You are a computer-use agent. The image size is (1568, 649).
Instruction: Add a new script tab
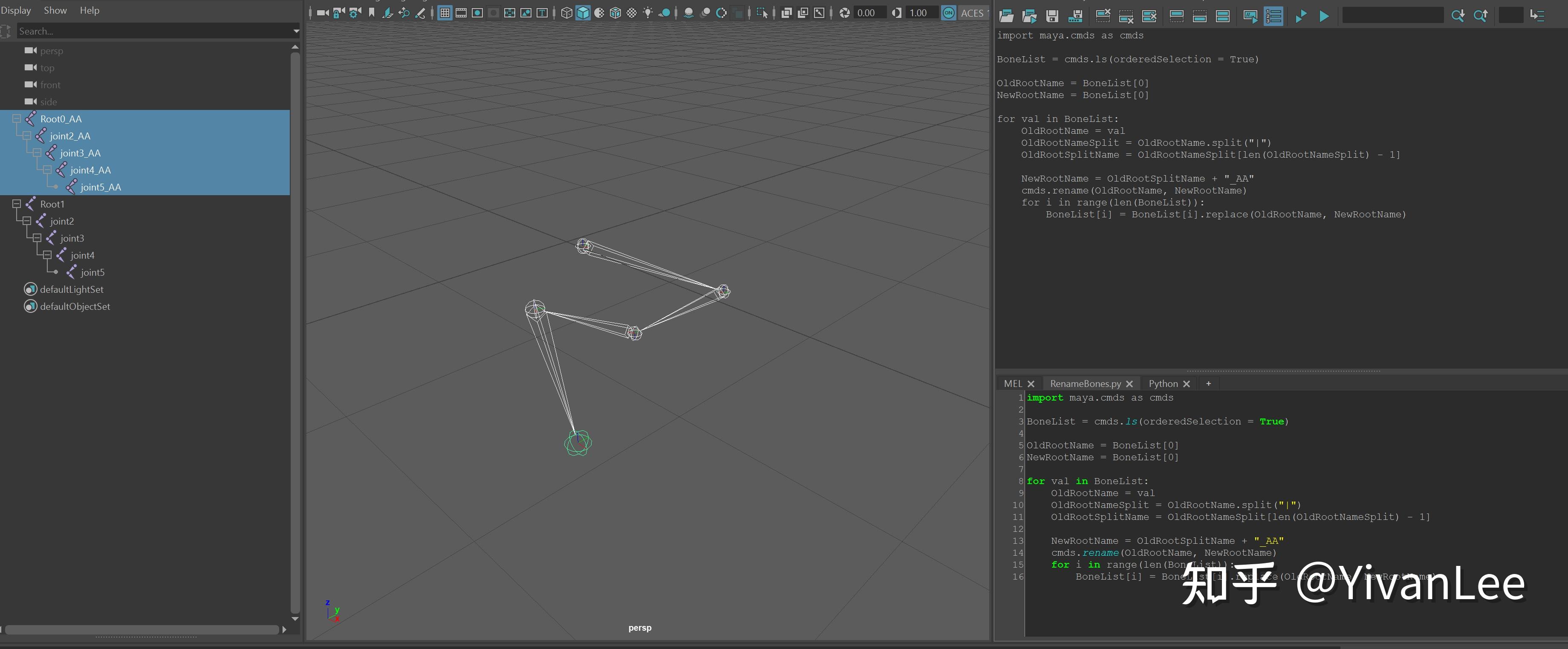1208,384
